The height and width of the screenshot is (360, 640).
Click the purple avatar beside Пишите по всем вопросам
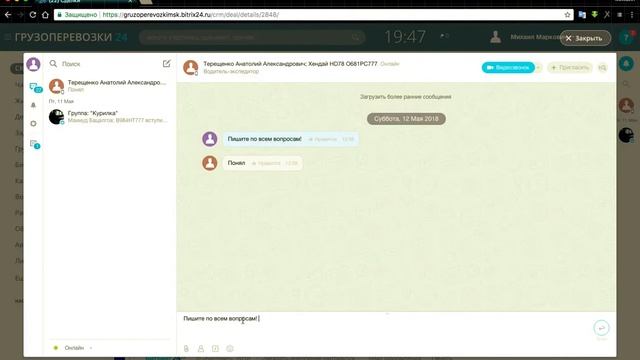(210, 139)
